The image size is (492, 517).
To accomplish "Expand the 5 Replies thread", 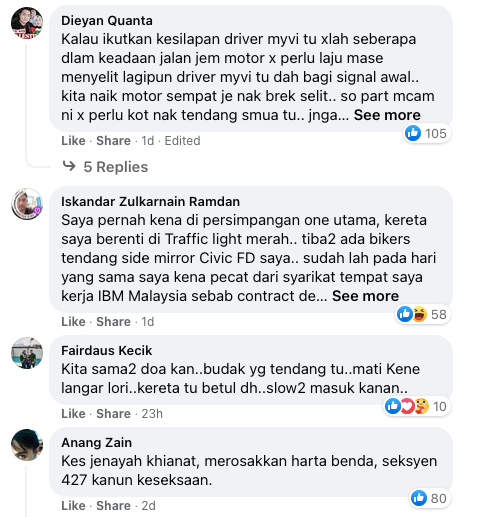I will click(x=115, y=167).
